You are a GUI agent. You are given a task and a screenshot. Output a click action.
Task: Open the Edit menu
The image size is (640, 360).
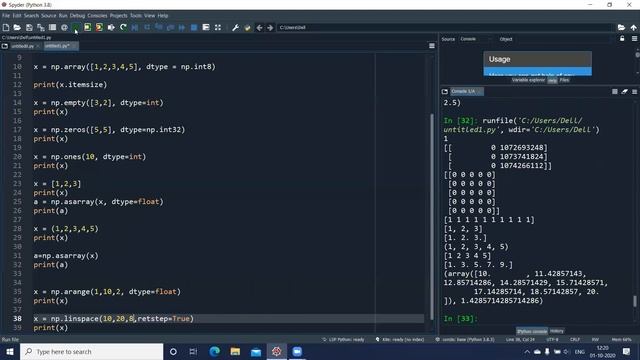(17, 16)
